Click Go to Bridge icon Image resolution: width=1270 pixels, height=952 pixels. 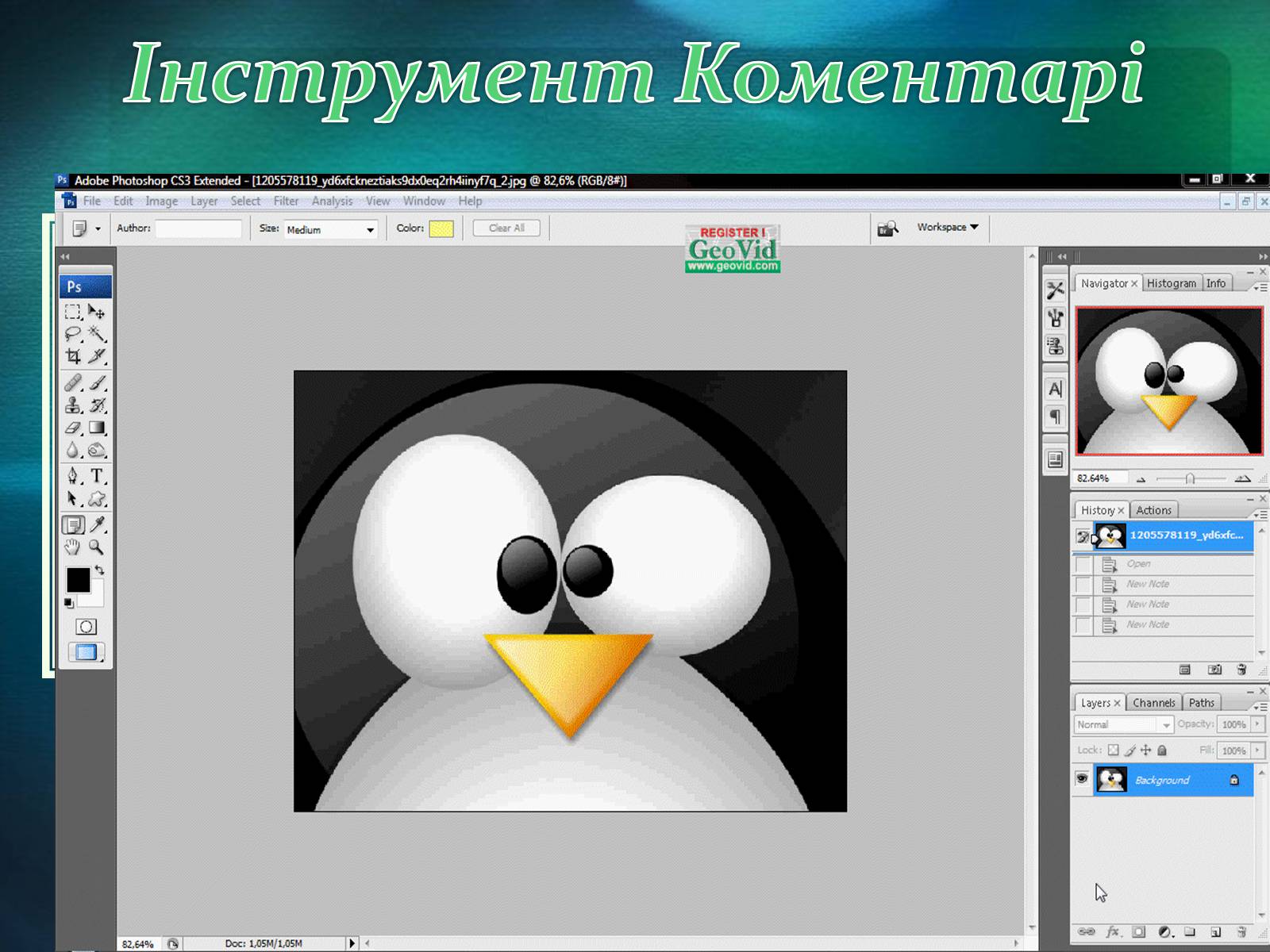(887, 228)
